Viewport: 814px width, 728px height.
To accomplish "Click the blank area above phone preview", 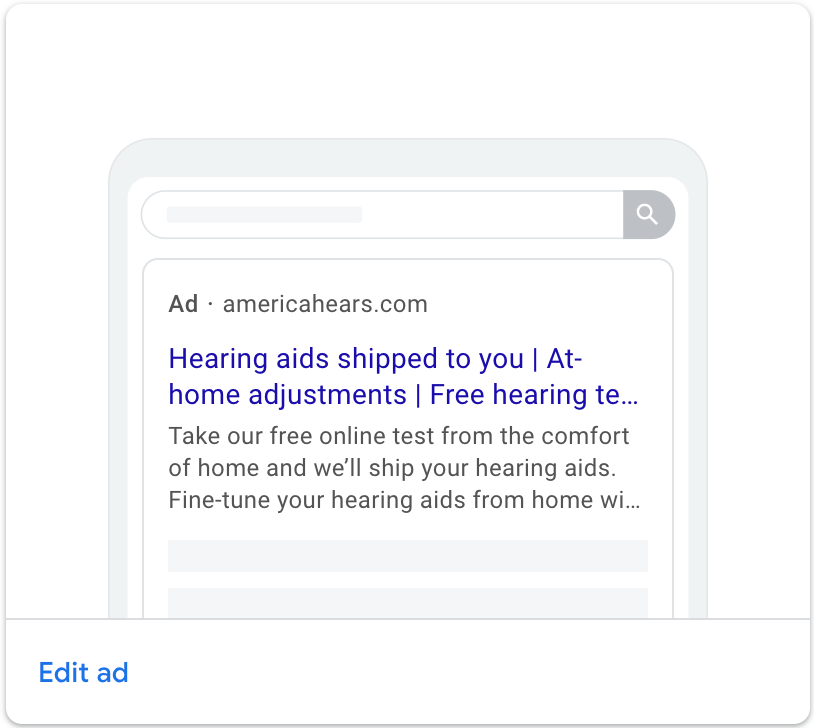I will (x=408, y=70).
